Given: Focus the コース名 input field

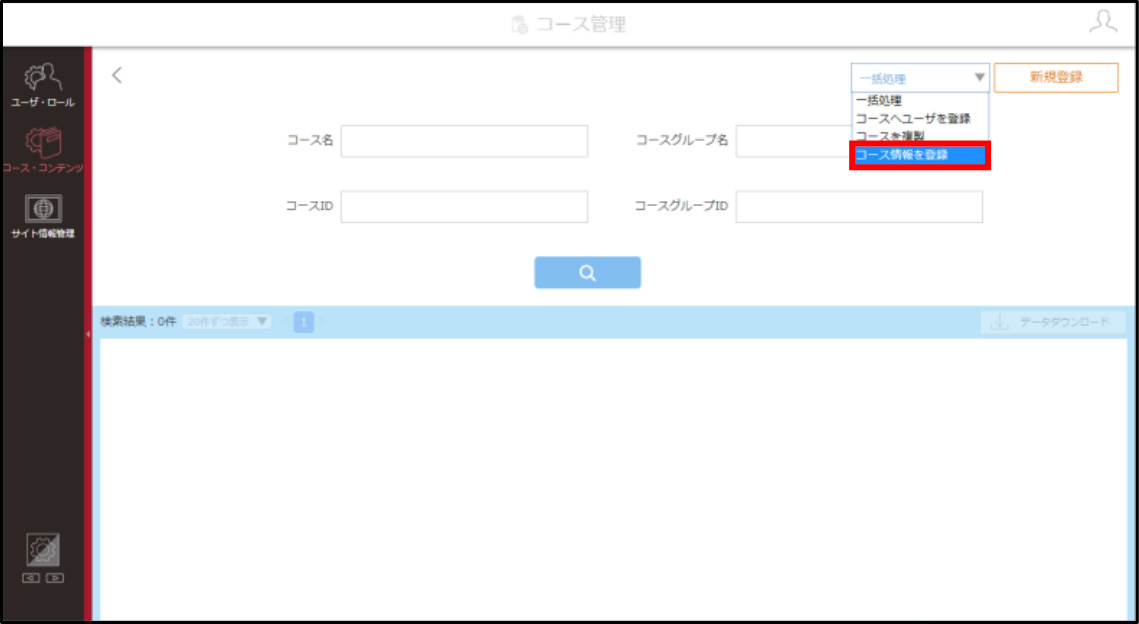Looking at the screenshot, I should coord(464,141).
